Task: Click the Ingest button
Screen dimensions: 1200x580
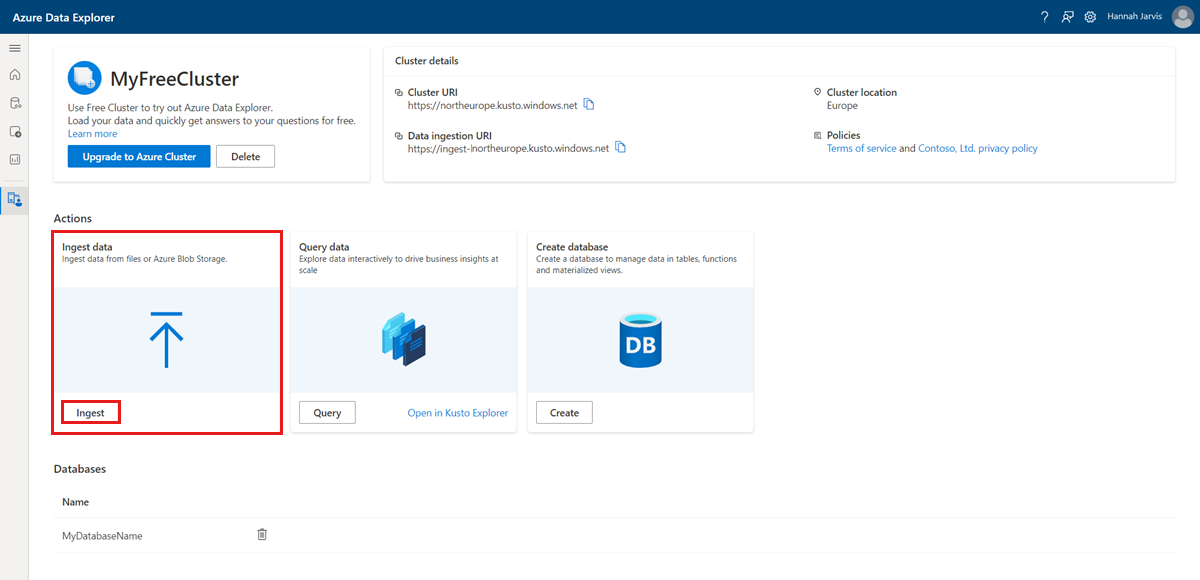Action: coord(91,412)
